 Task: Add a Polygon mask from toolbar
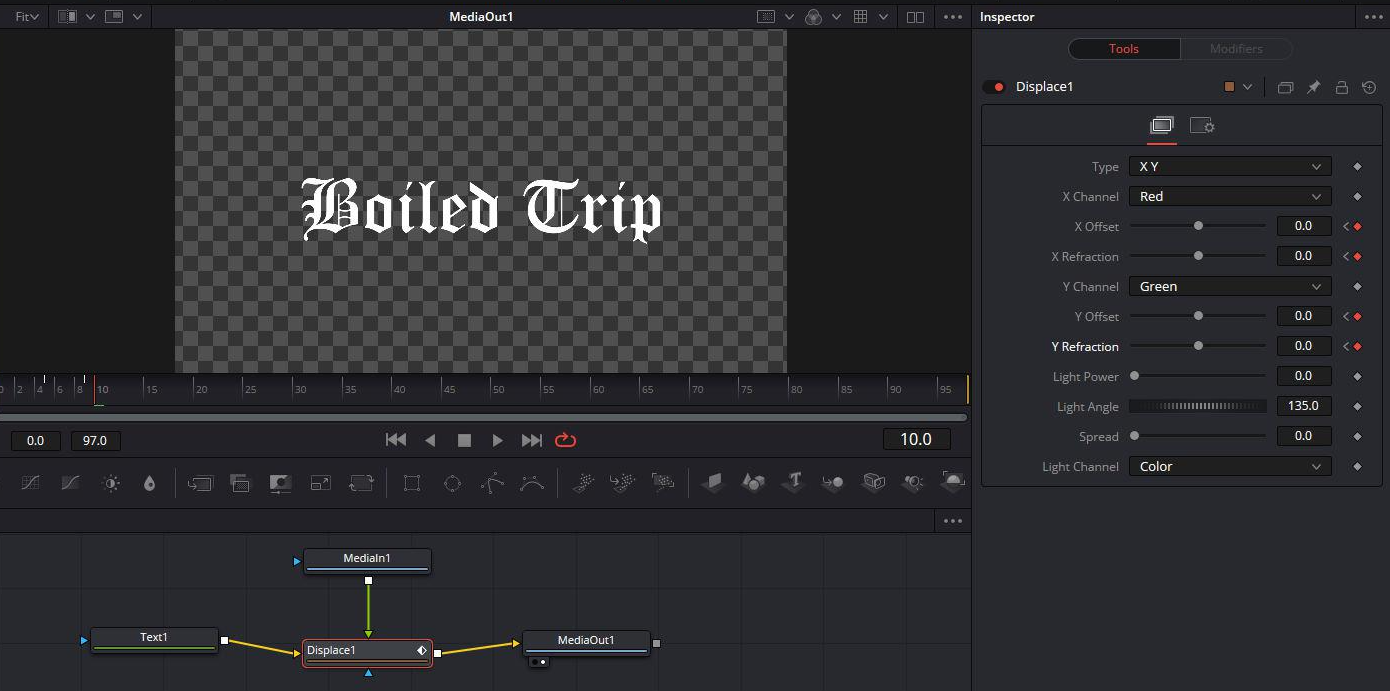click(492, 483)
